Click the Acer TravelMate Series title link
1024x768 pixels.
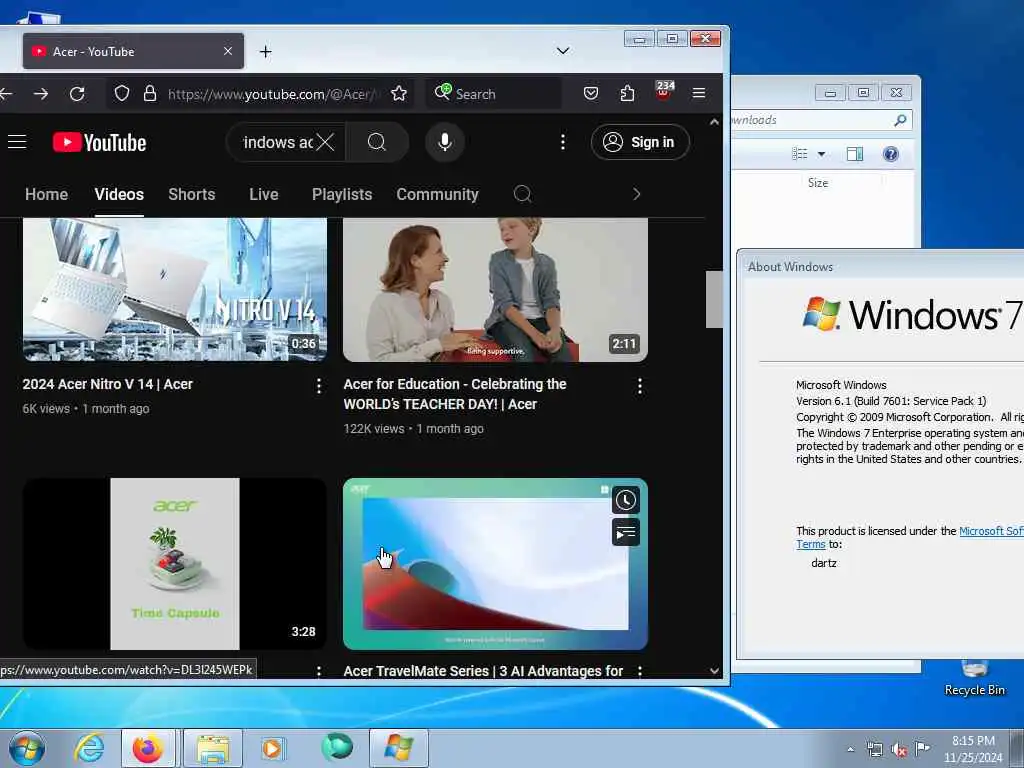pos(483,671)
